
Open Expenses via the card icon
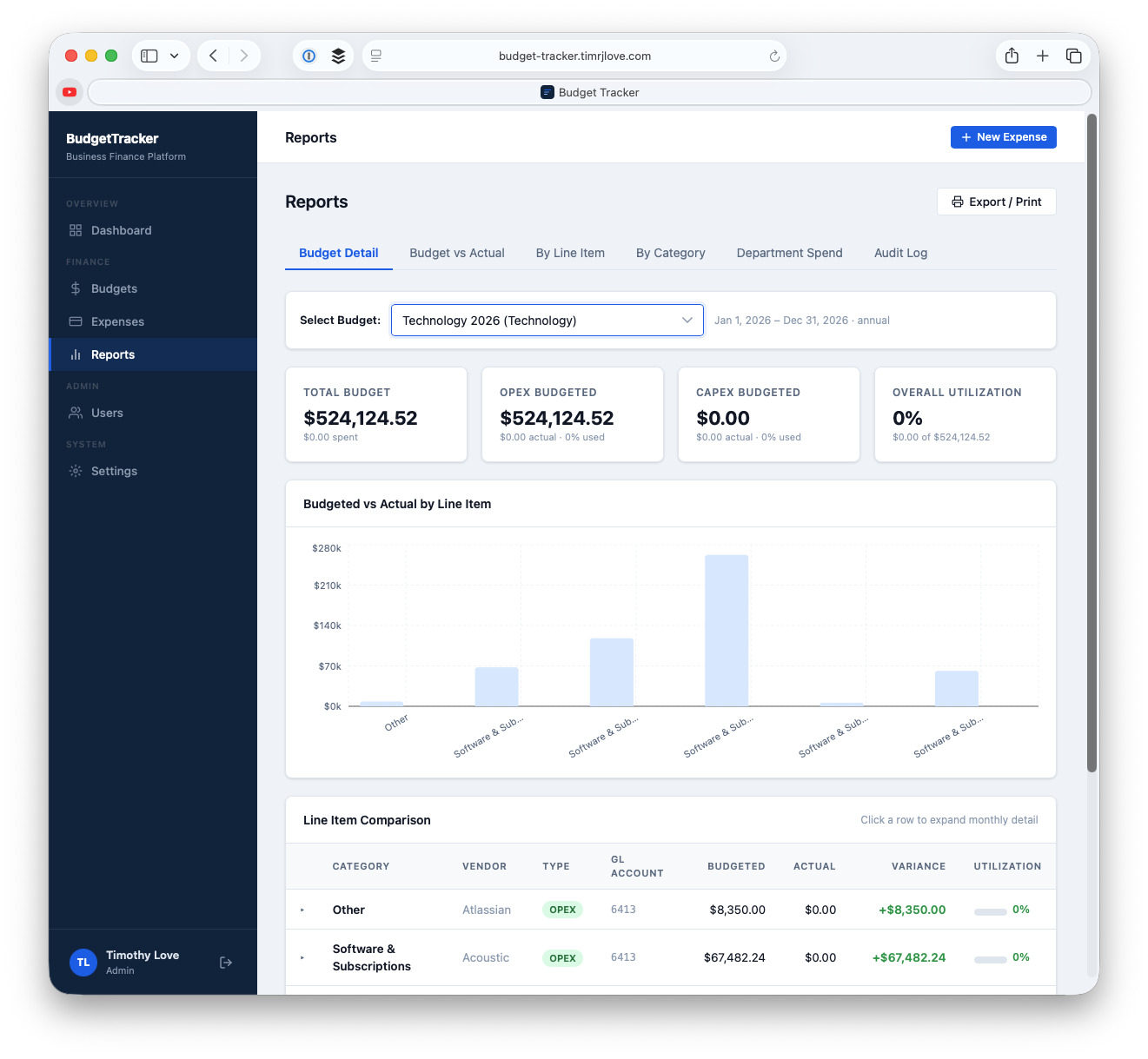(x=76, y=321)
